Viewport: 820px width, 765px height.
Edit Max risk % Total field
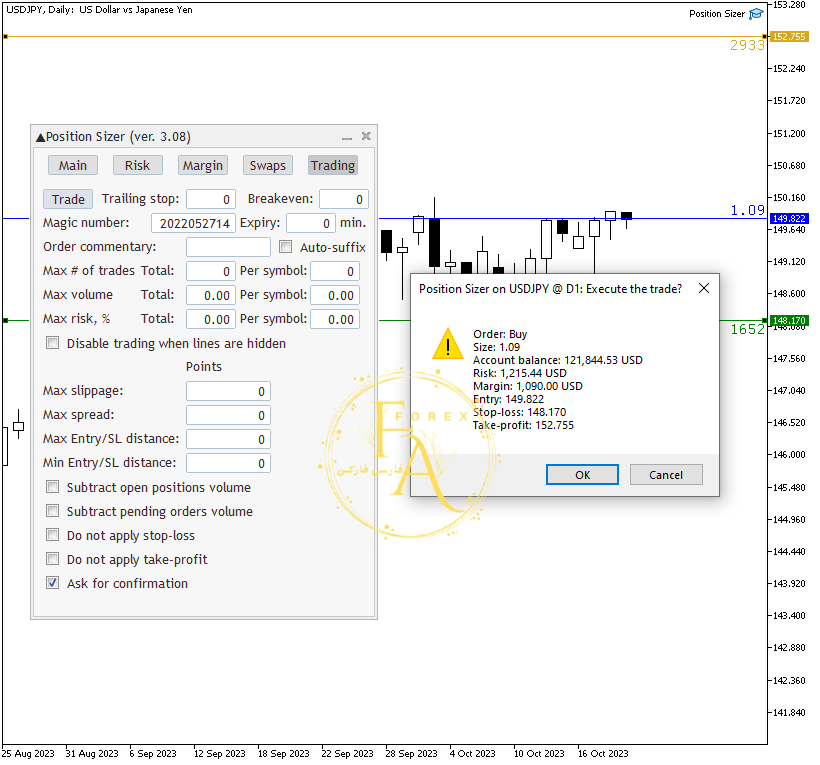tap(211, 319)
